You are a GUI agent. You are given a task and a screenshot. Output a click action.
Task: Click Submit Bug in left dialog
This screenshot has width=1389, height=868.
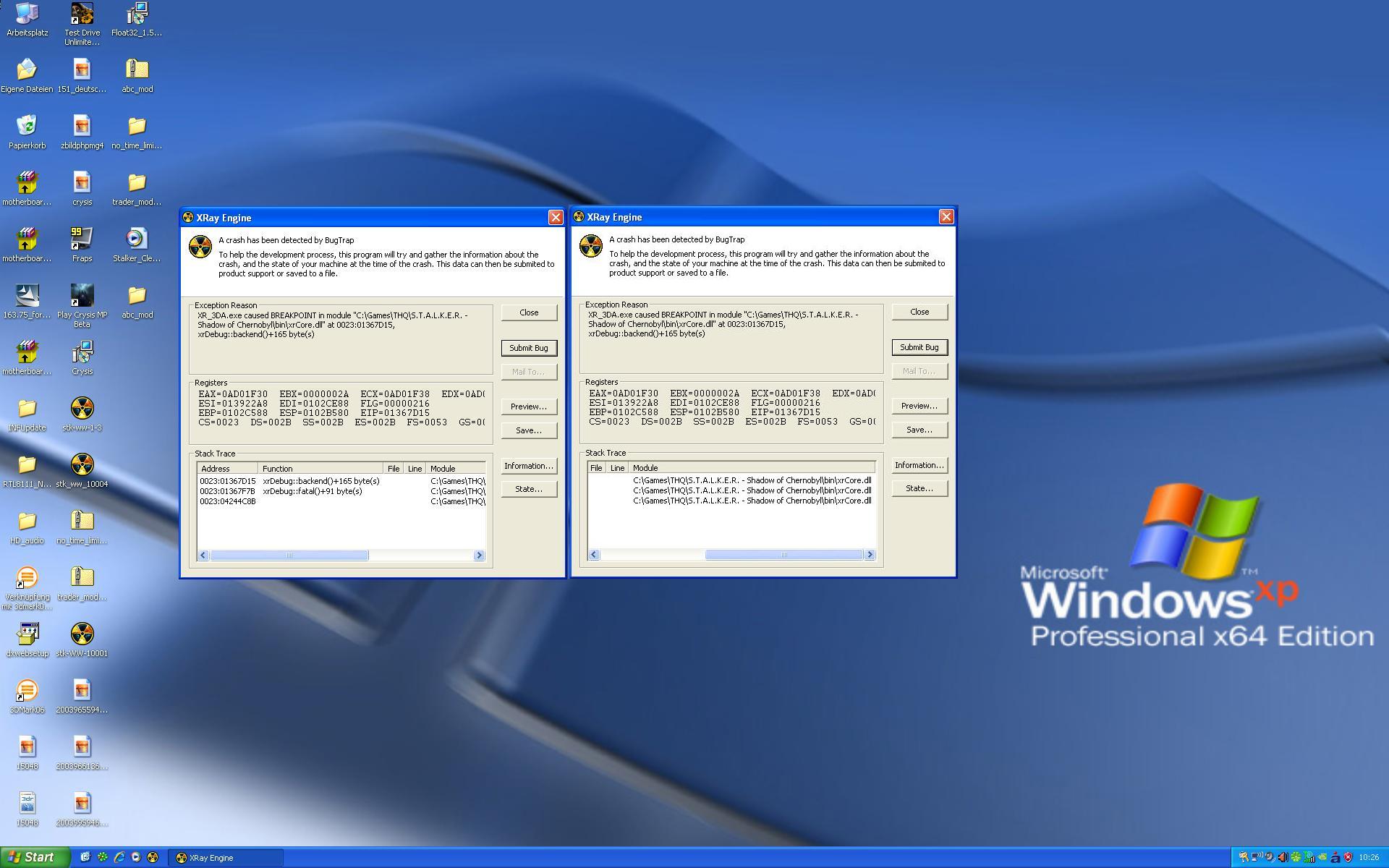coord(529,348)
